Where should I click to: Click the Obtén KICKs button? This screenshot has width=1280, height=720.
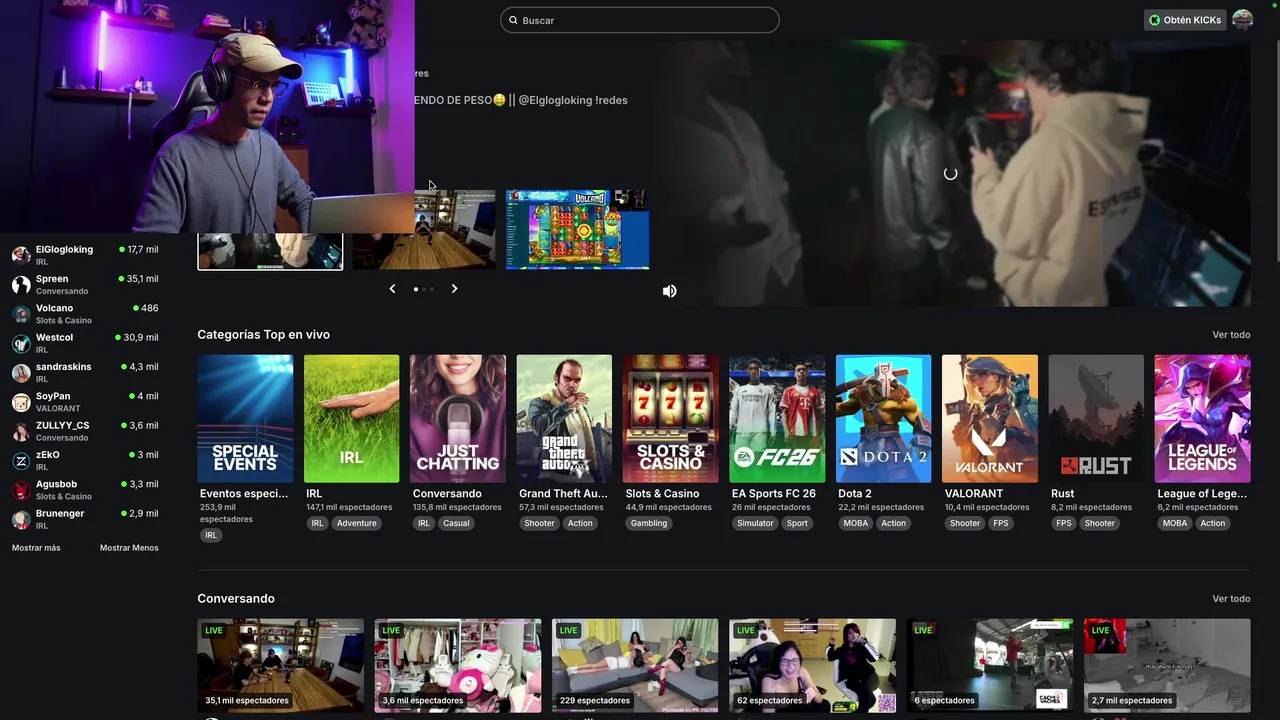point(1185,20)
